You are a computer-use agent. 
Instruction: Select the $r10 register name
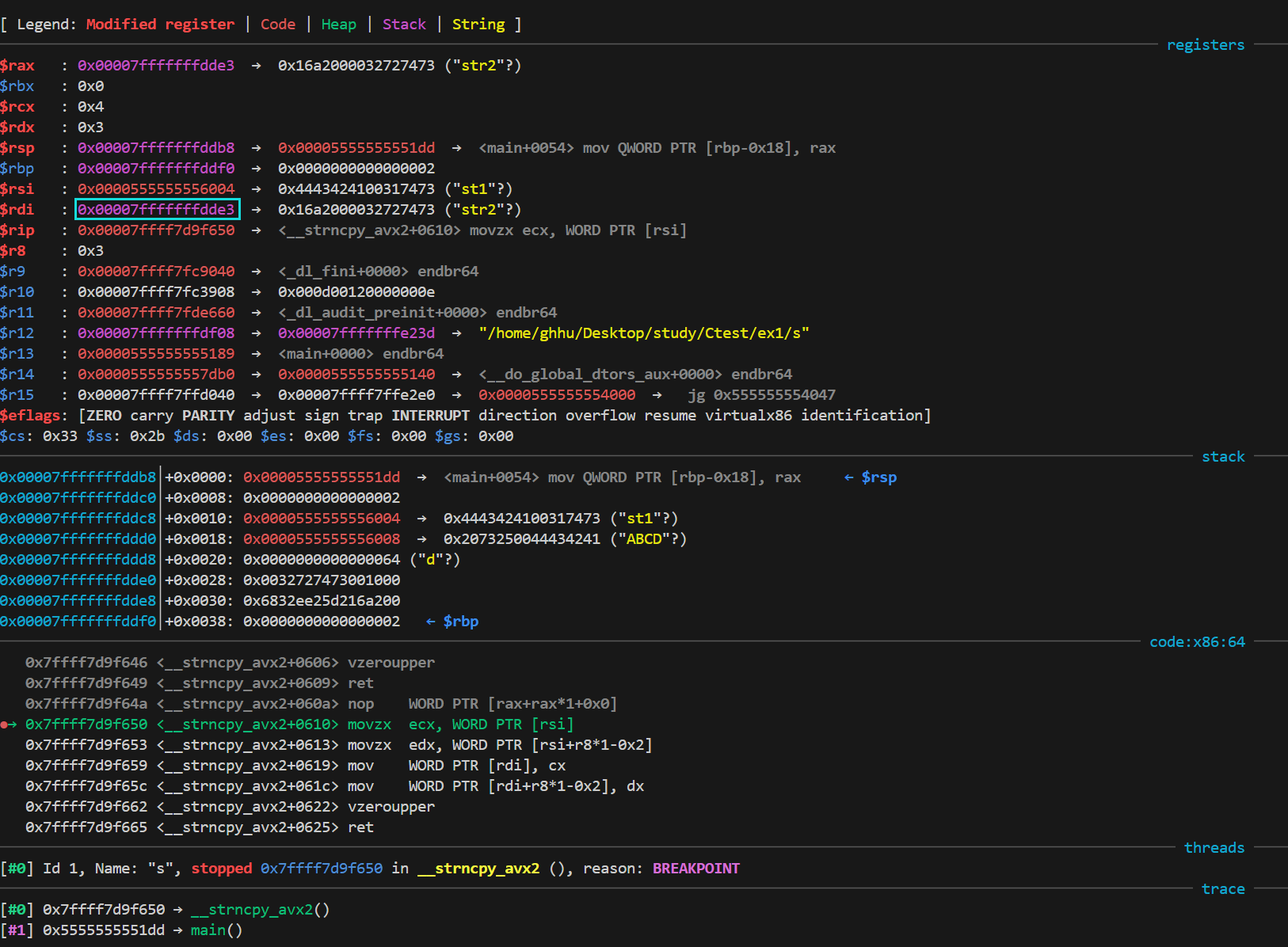click(x=17, y=292)
